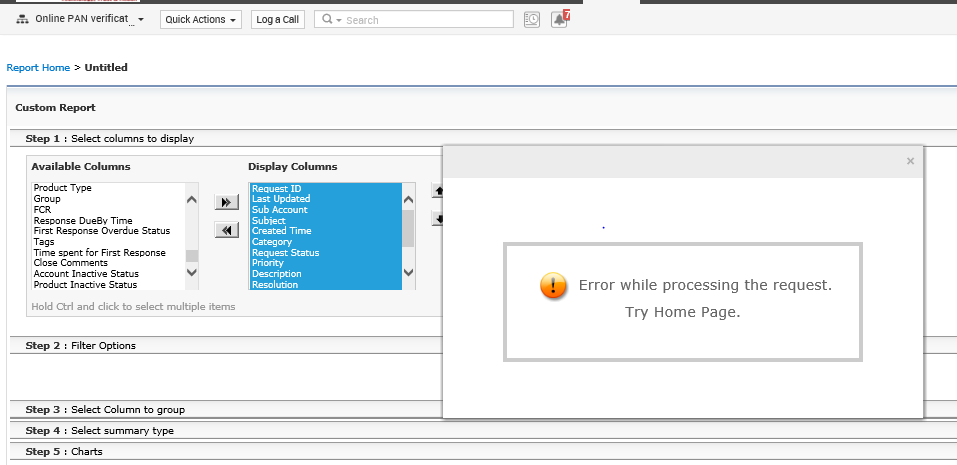The height and width of the screenshot is (465, 957).
Task: Open the notifications bell icon
Action: (x=559, y=20)
